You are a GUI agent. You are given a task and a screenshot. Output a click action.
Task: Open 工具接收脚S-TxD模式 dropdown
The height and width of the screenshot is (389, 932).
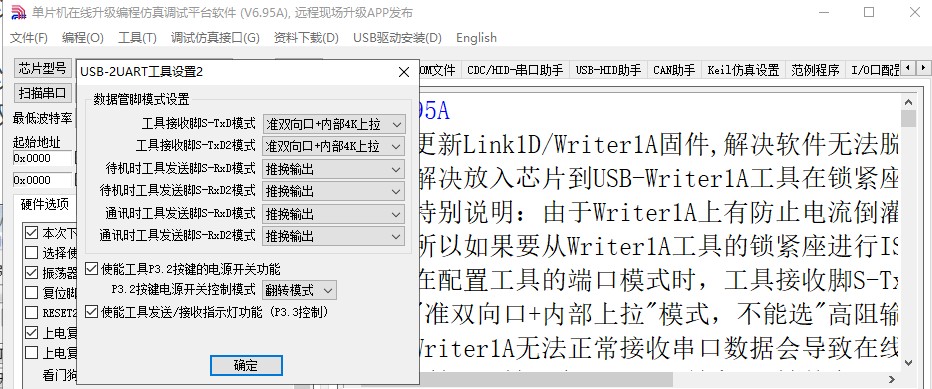pos(333,125)
